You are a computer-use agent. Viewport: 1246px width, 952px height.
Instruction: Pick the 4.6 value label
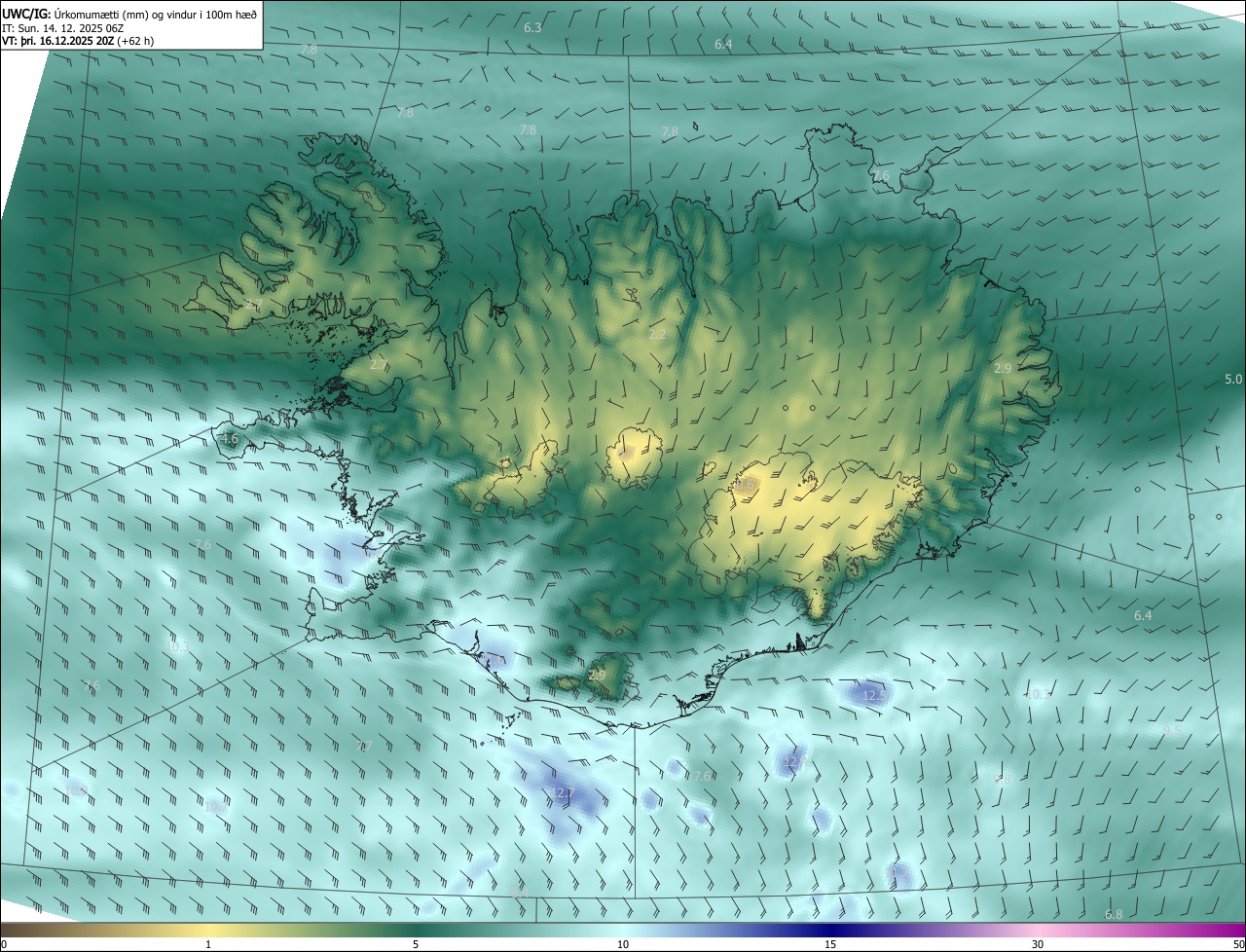[229, 439]
